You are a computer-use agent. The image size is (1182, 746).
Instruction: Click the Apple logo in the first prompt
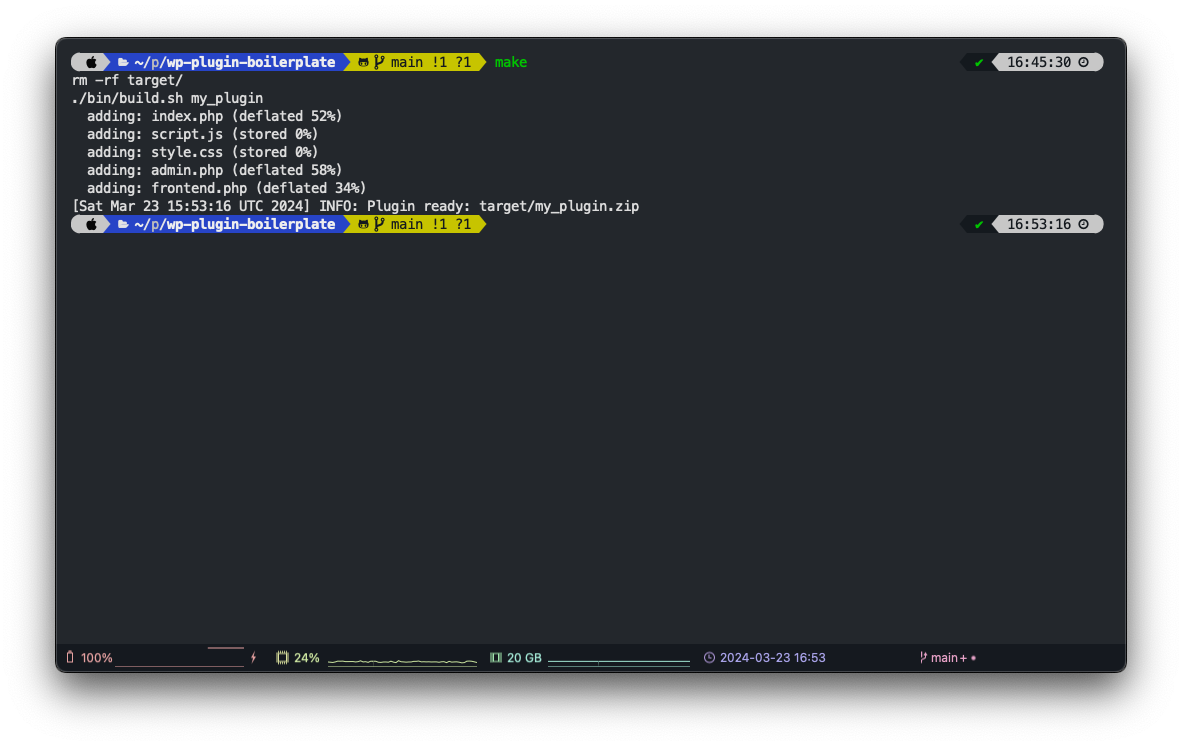pos(91,63)
